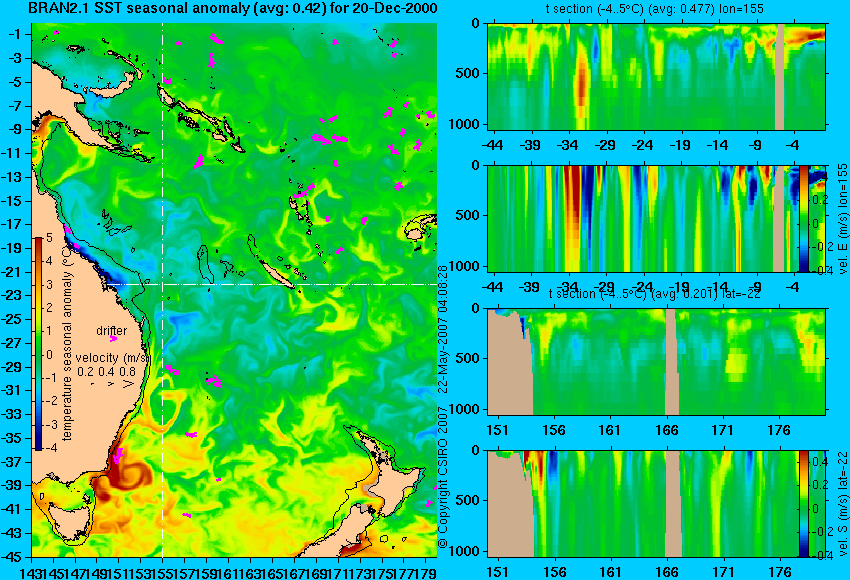This screenshot has width=850, height=580.
Task: Click the magenta drifter marker under 'drifter'
Action: pyautogui.click(x=113, y=339)
